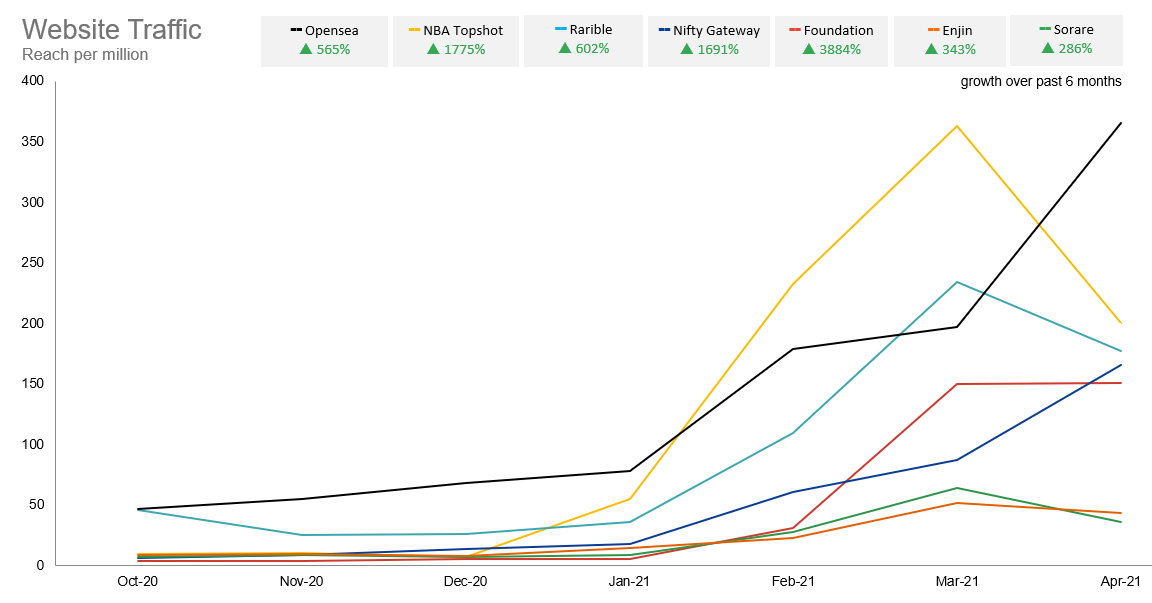This screenshot has width=1152, height=603.
Task: Click the Enjin line endpoint at Apr-21
Action: [x=1120, y=513]
